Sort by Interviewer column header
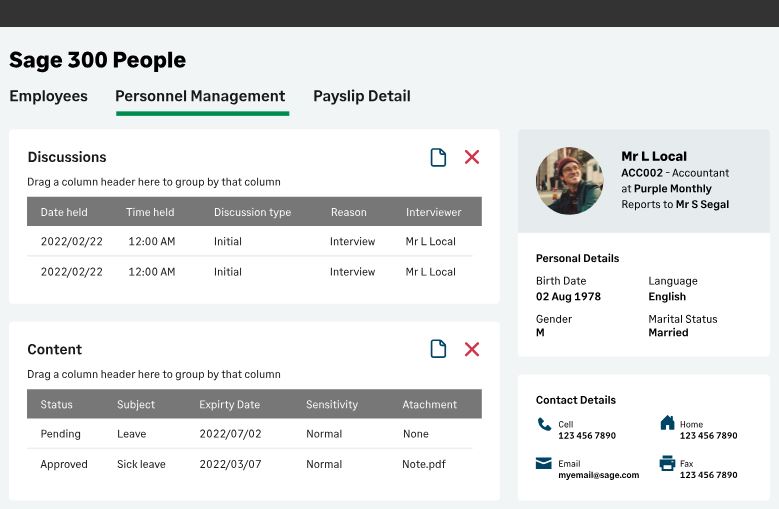The height and width of the screenshot is (509, 779). coord(433,212)
